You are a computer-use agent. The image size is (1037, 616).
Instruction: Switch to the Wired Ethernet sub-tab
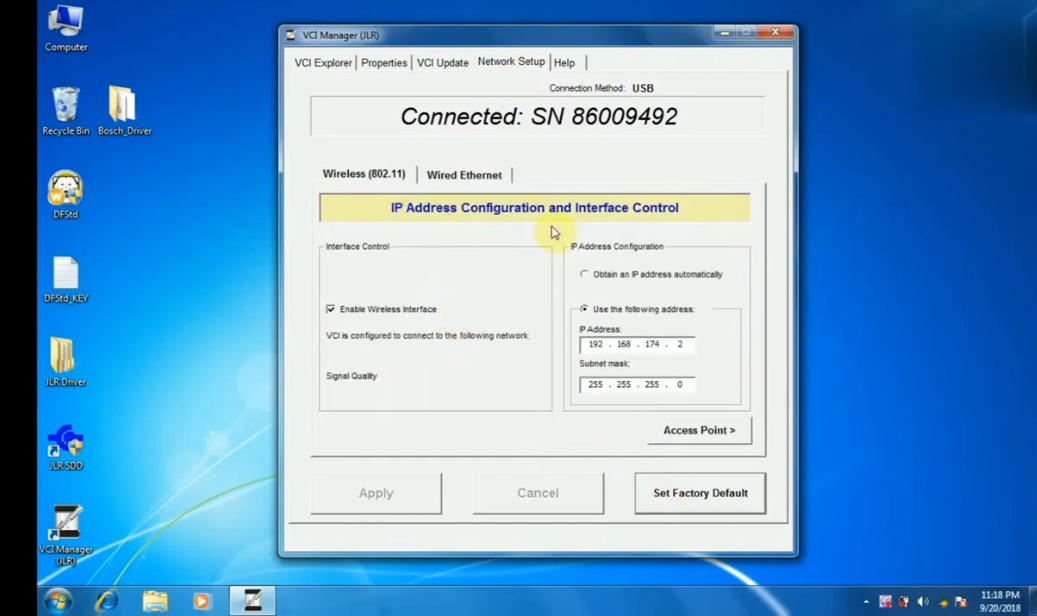tap(464, 175)
